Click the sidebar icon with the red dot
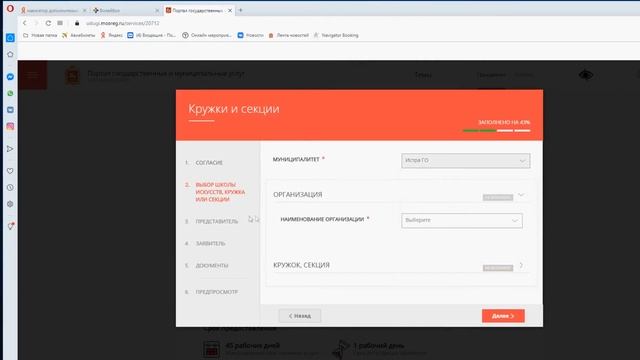The width and height of the screenshot is (640, 360). [10, 226]
